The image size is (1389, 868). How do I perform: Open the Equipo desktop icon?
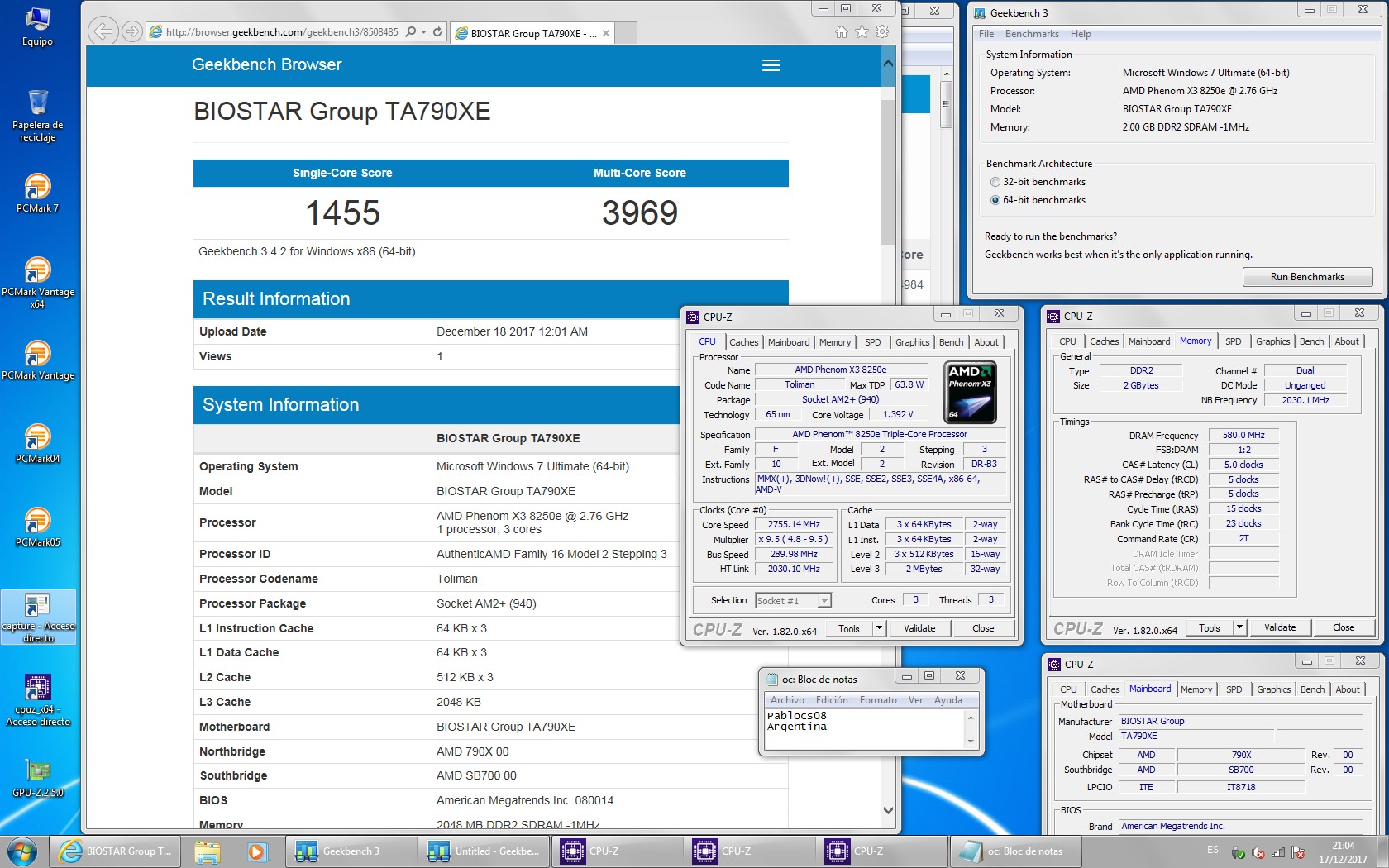pos(38,26)
